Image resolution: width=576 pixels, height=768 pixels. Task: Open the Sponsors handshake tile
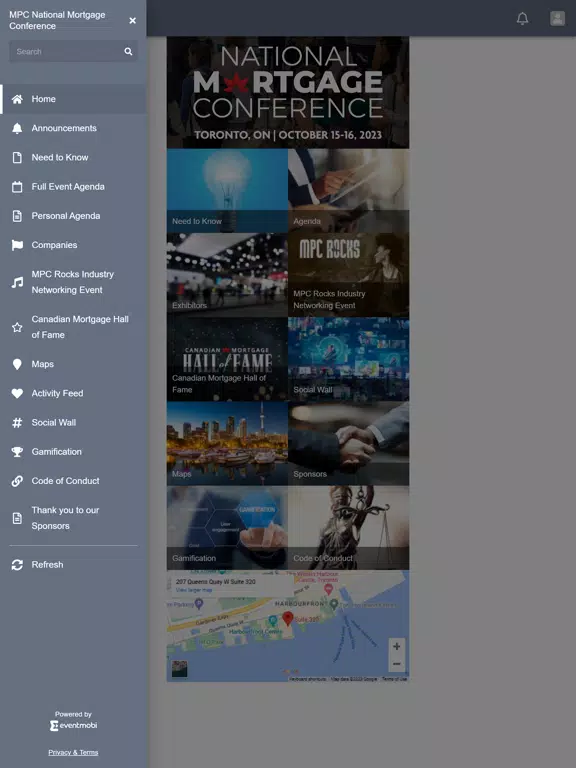(x=349, y=444)
